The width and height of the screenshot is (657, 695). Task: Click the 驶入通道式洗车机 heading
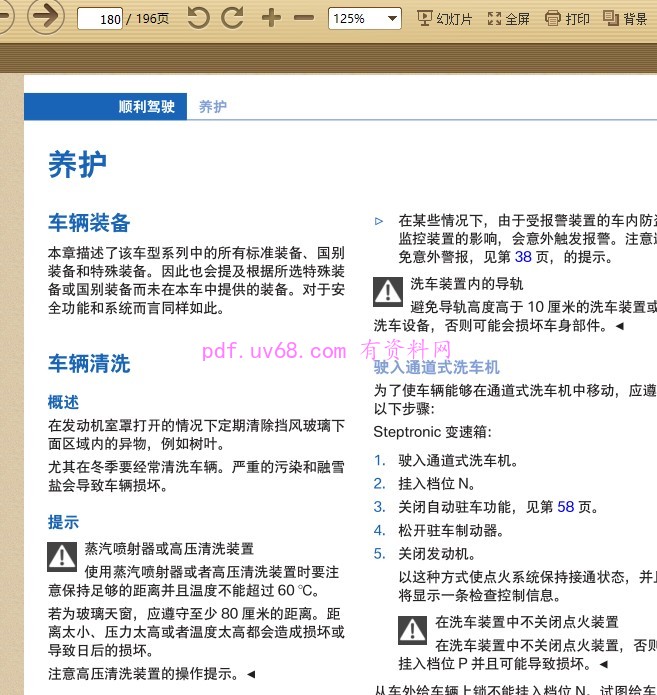pyautogui.click(x=437, y=367)
